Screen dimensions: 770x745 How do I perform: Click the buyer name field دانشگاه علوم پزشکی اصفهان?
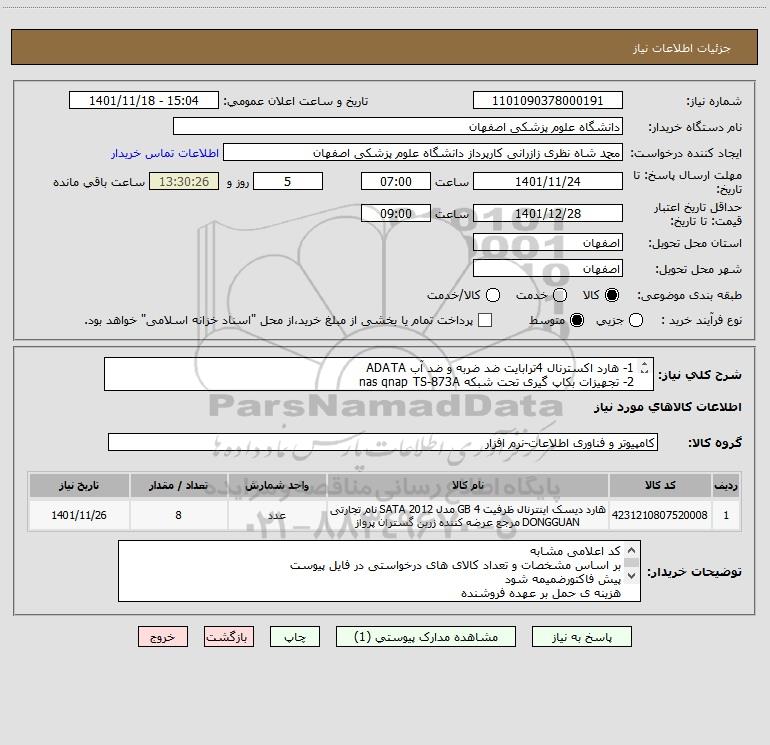click(x=398, y=127)
